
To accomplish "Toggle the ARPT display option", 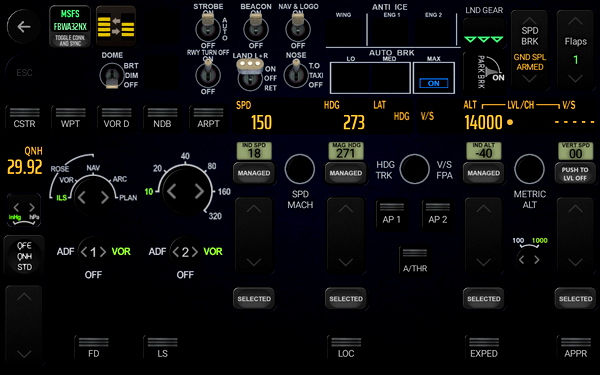I will (208, 119).
